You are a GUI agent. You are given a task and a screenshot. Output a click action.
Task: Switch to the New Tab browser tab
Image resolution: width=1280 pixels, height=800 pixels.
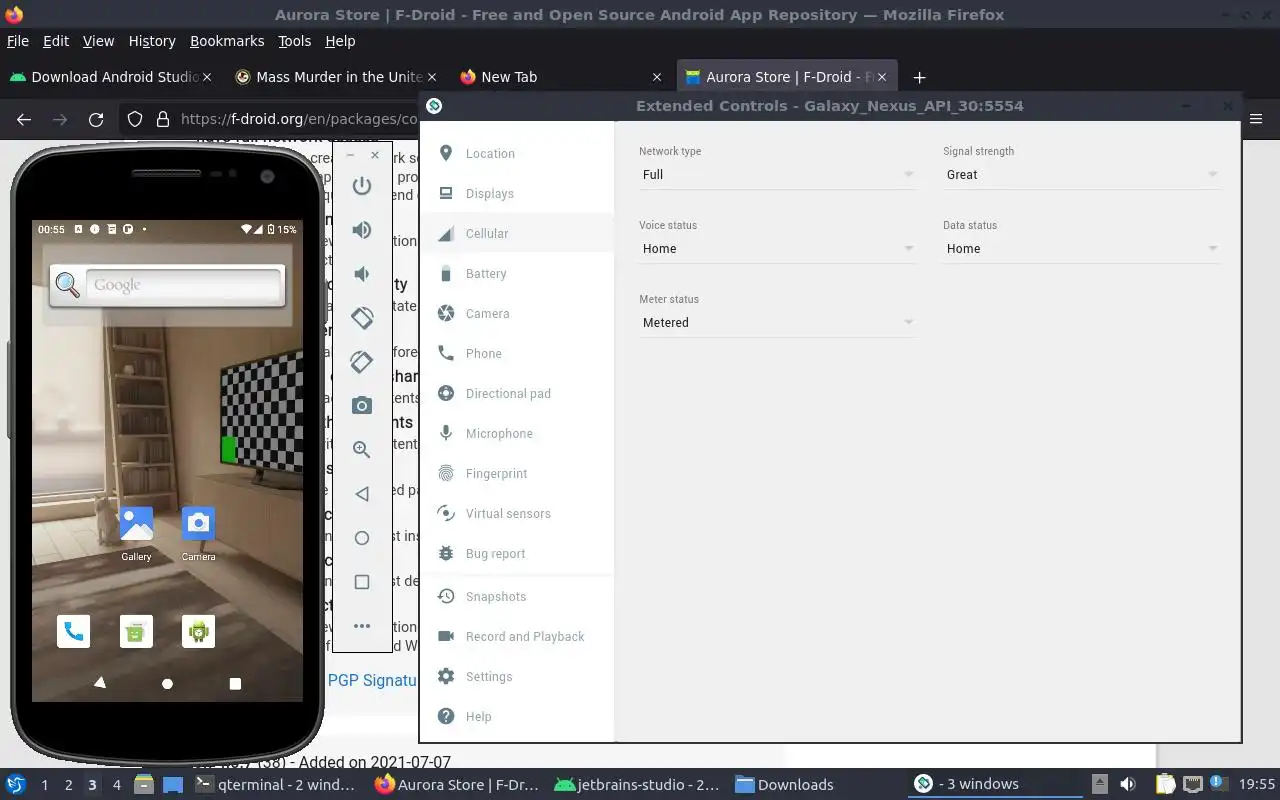(561, 77)
